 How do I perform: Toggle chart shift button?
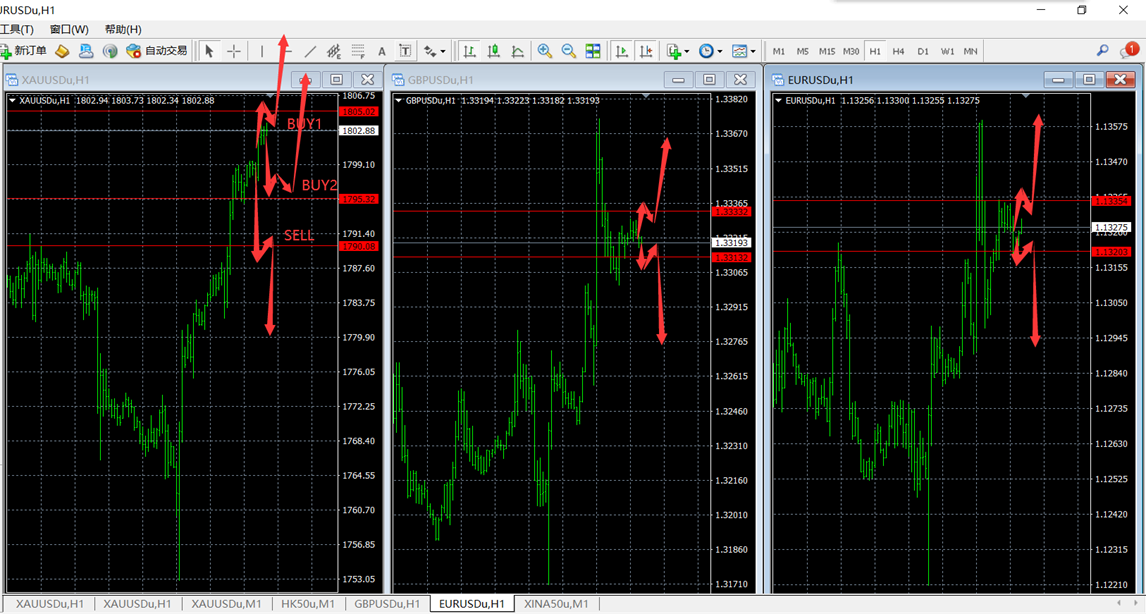click(x=646, y=51)
